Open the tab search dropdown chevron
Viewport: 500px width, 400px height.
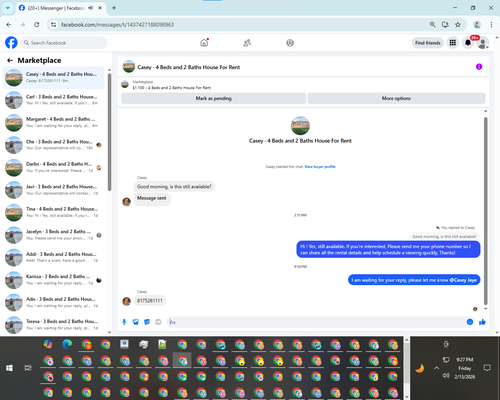click(8, 8)
